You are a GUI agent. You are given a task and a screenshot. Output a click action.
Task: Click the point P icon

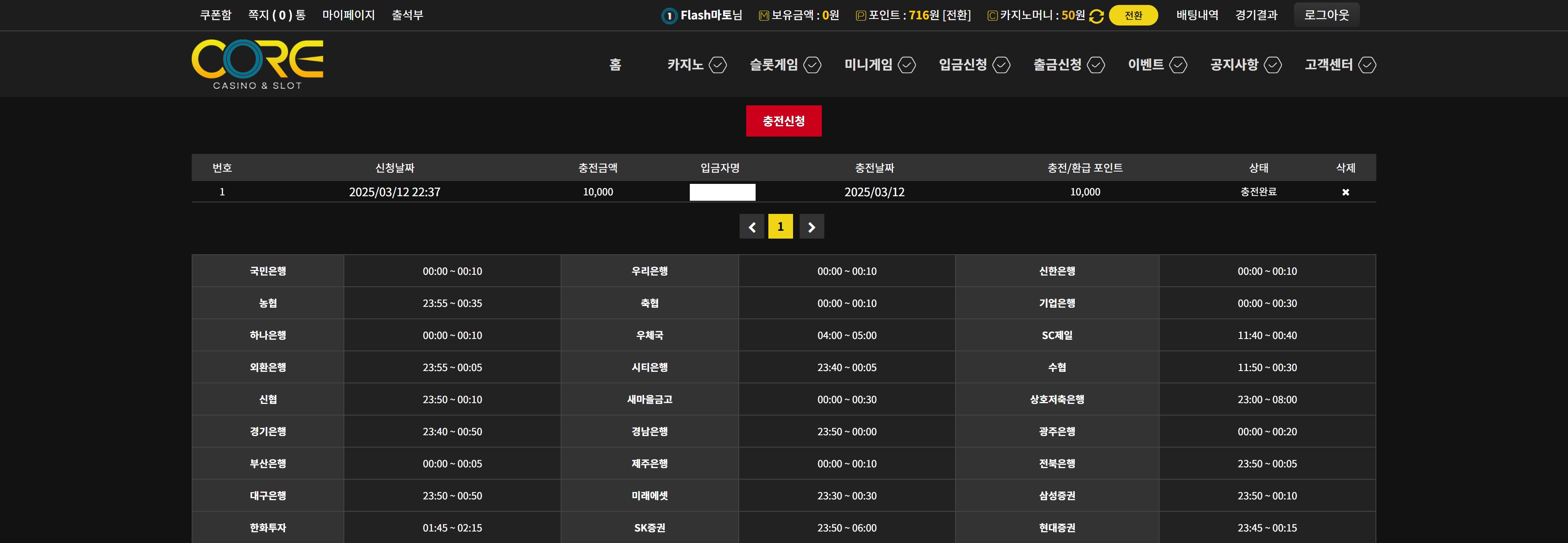861,16
